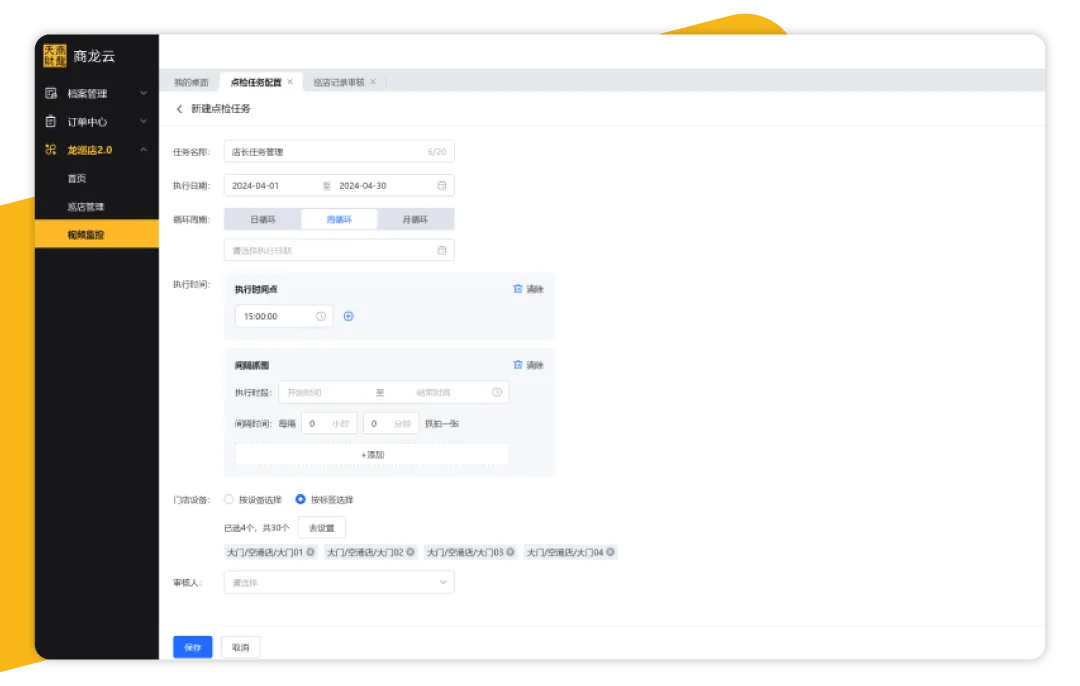Open the 审核人 dropdown
1080x686 pixels.
[x=339, y=582]
